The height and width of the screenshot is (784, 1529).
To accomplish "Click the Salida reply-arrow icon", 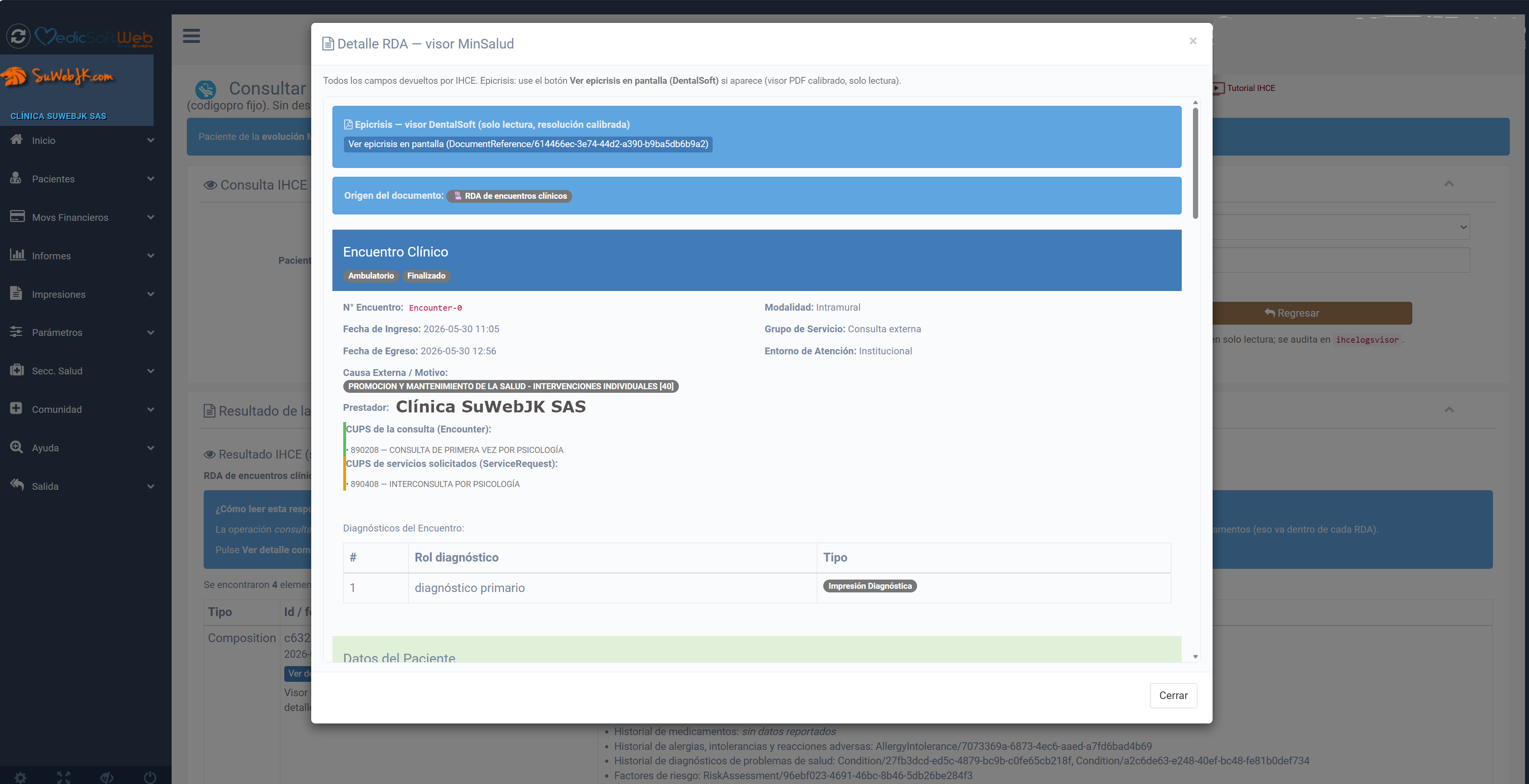I will click(x=16, y=485).
